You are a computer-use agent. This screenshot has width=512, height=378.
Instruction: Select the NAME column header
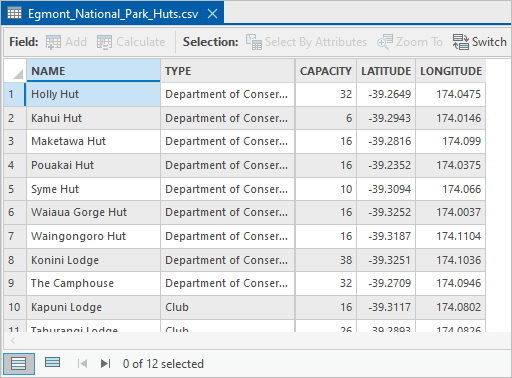[x=94, y=71]
